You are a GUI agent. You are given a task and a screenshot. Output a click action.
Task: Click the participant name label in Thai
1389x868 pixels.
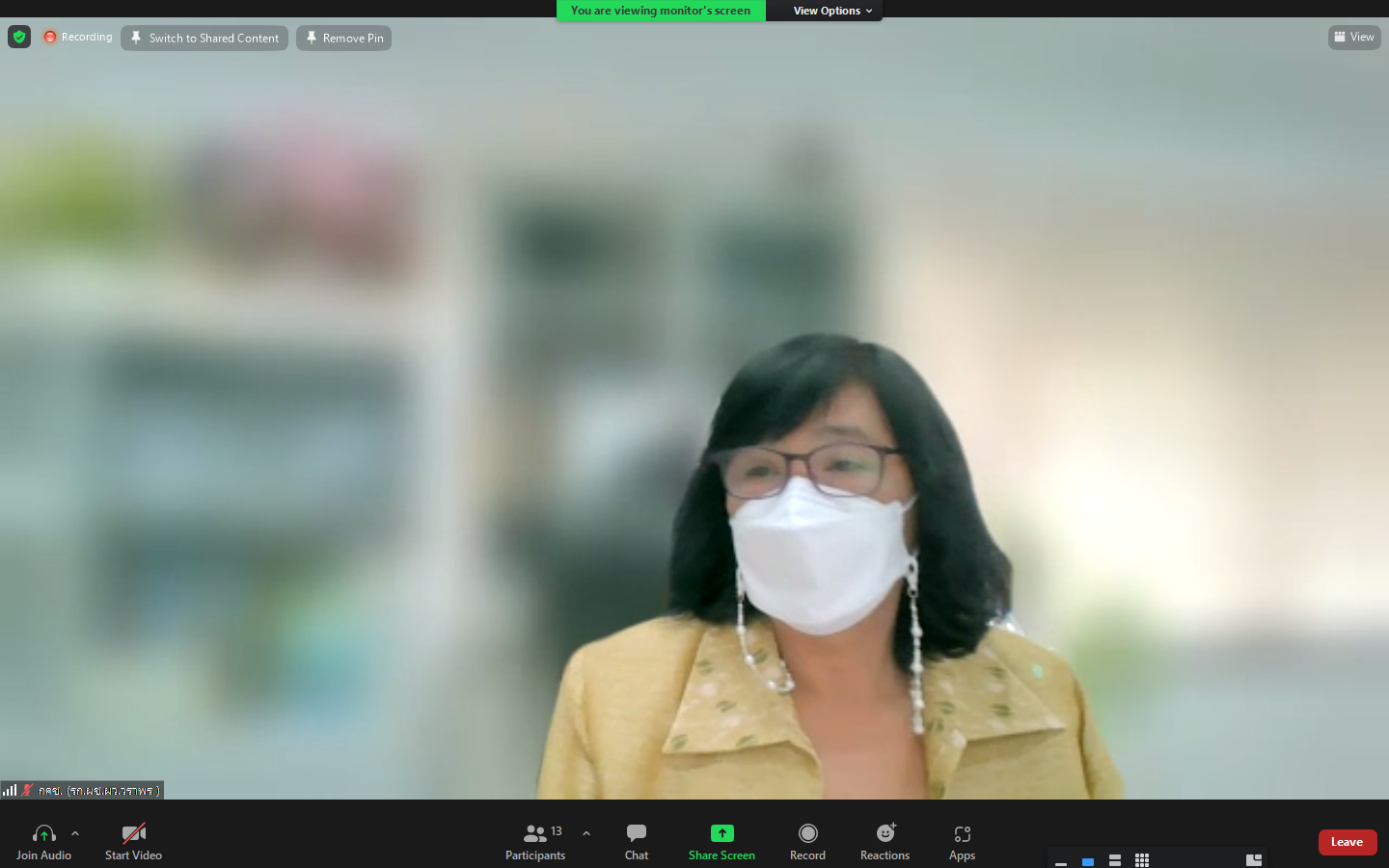pos(99,791)
